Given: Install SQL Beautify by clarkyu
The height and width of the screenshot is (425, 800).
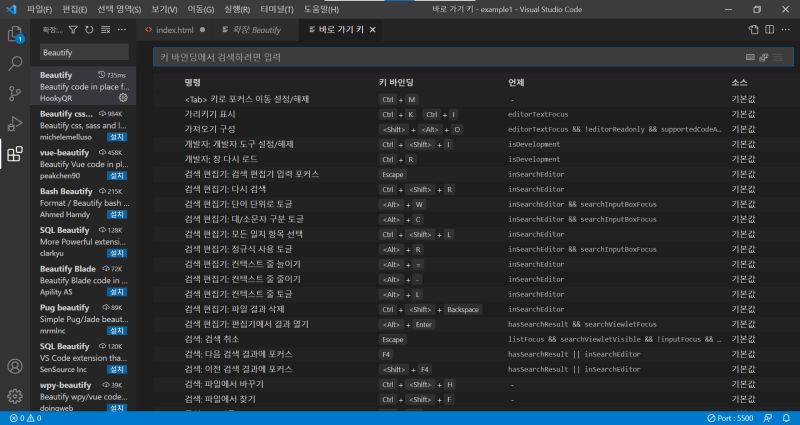Looking at the screenshot, I should pyautogui.click(x=117, y=253).
